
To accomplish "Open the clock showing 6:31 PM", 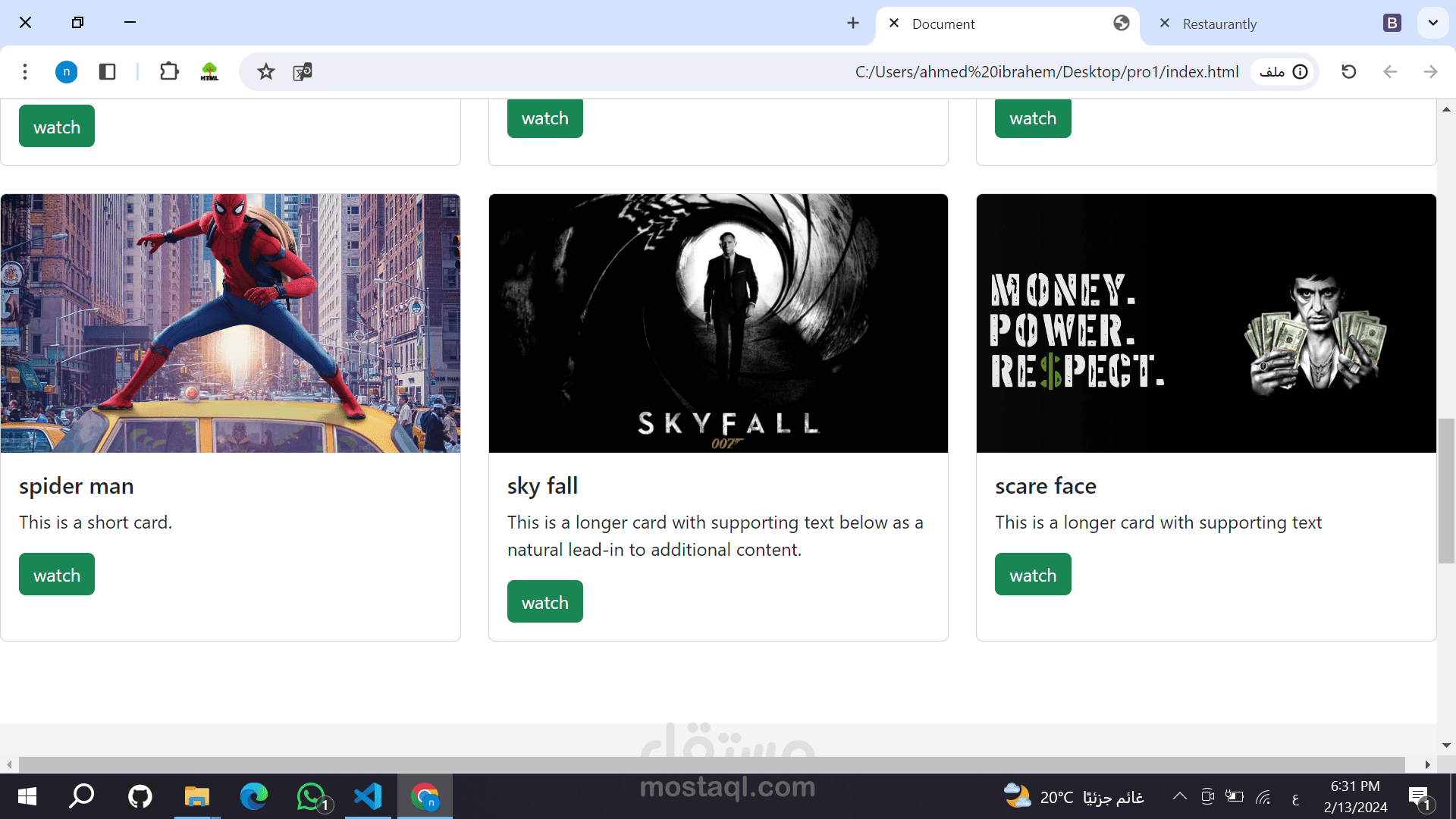I will point(1355,796).
